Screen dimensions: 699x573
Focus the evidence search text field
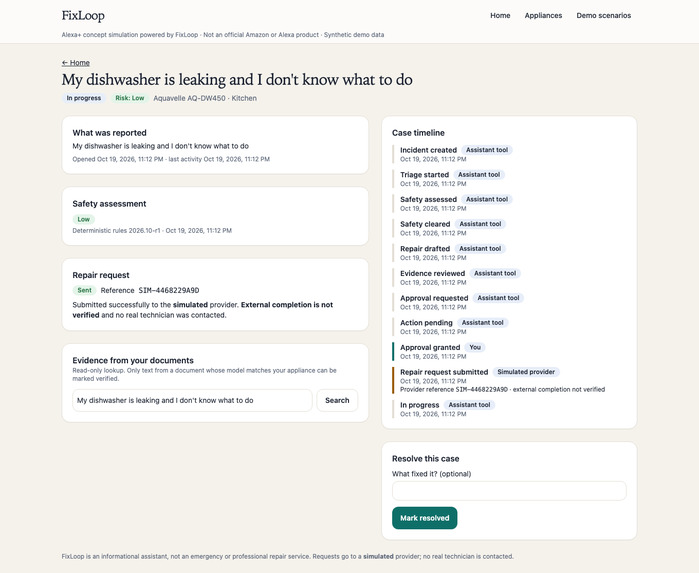point(192,400)
